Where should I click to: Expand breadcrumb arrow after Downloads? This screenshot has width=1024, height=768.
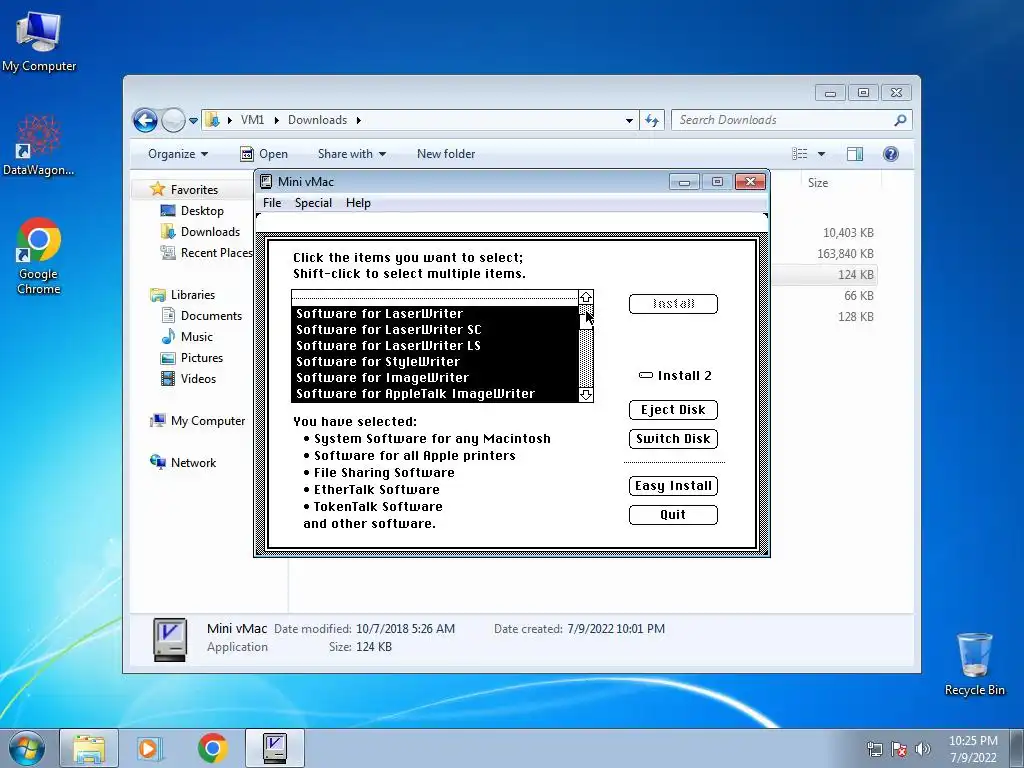(x=359, y=120)
